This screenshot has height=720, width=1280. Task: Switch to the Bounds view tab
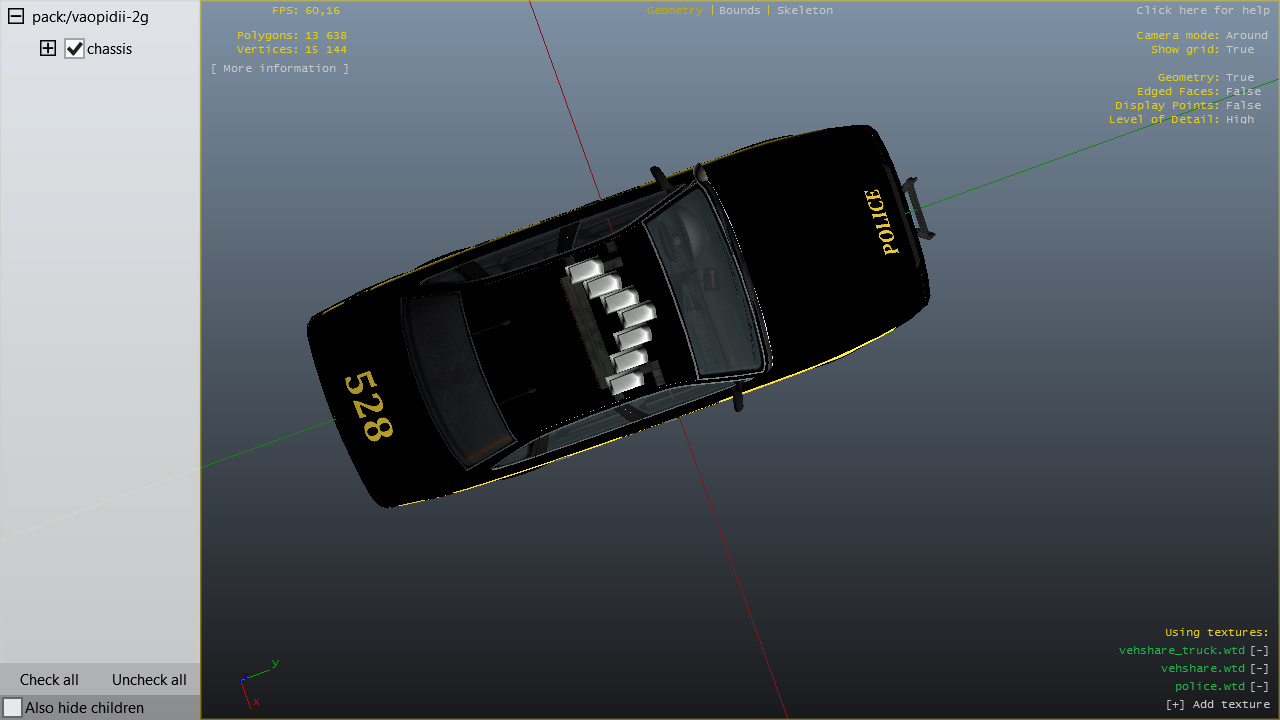pyautogui.click(x=740, y=10)
